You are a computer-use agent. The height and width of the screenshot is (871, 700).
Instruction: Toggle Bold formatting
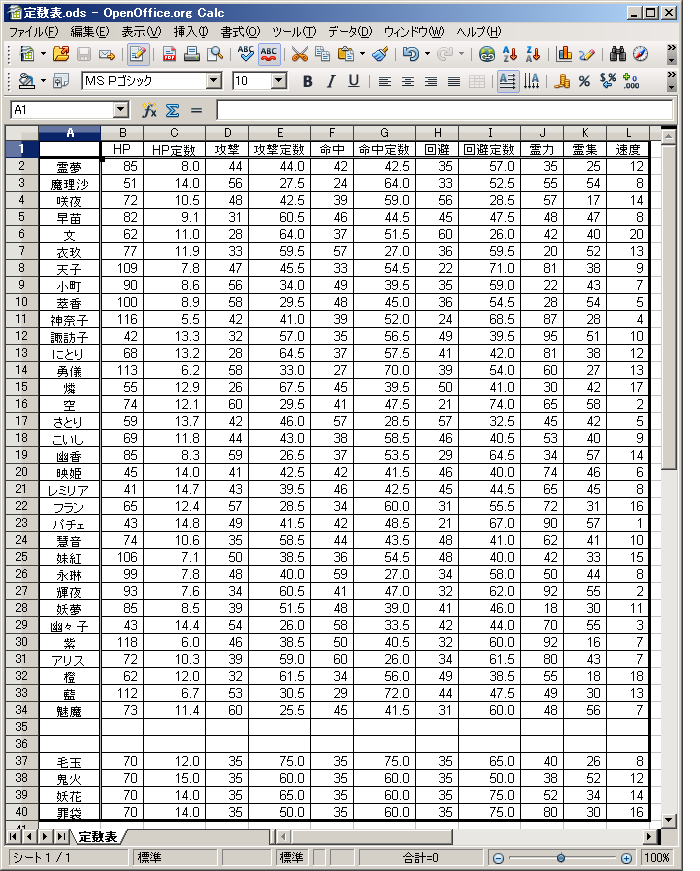coord(307,81)
